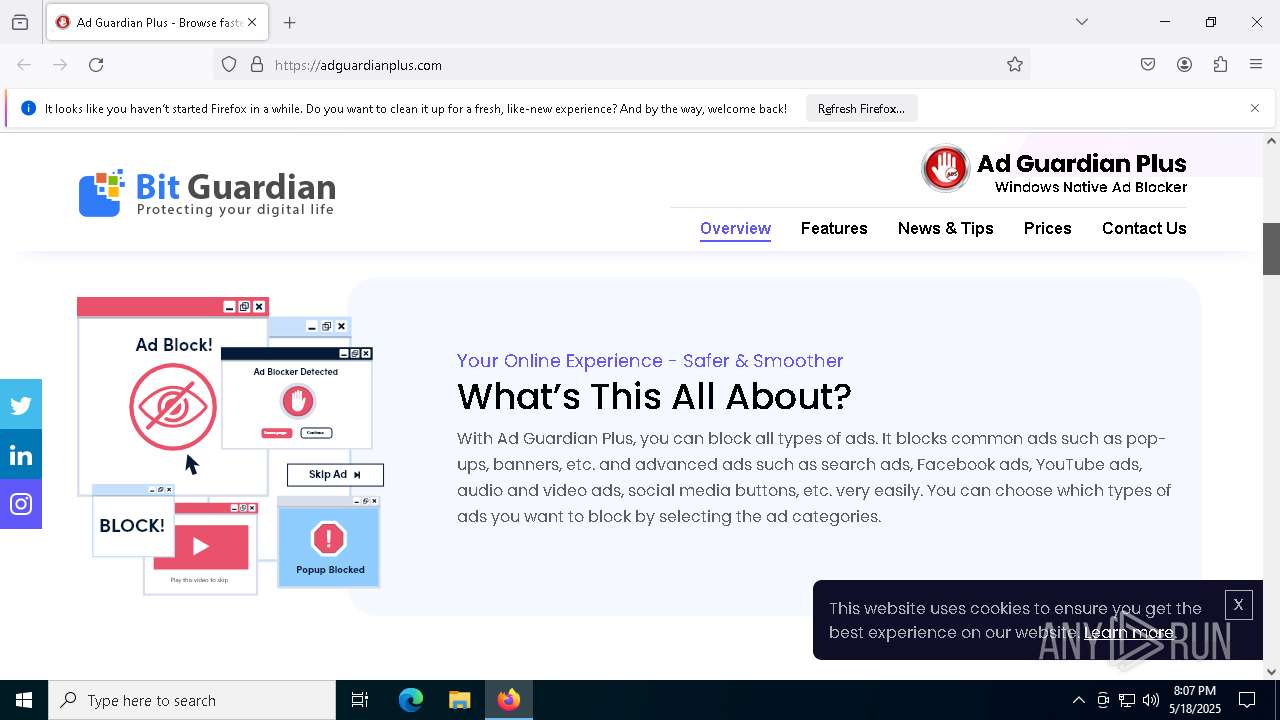Reload the current page

tap(96, 65)
